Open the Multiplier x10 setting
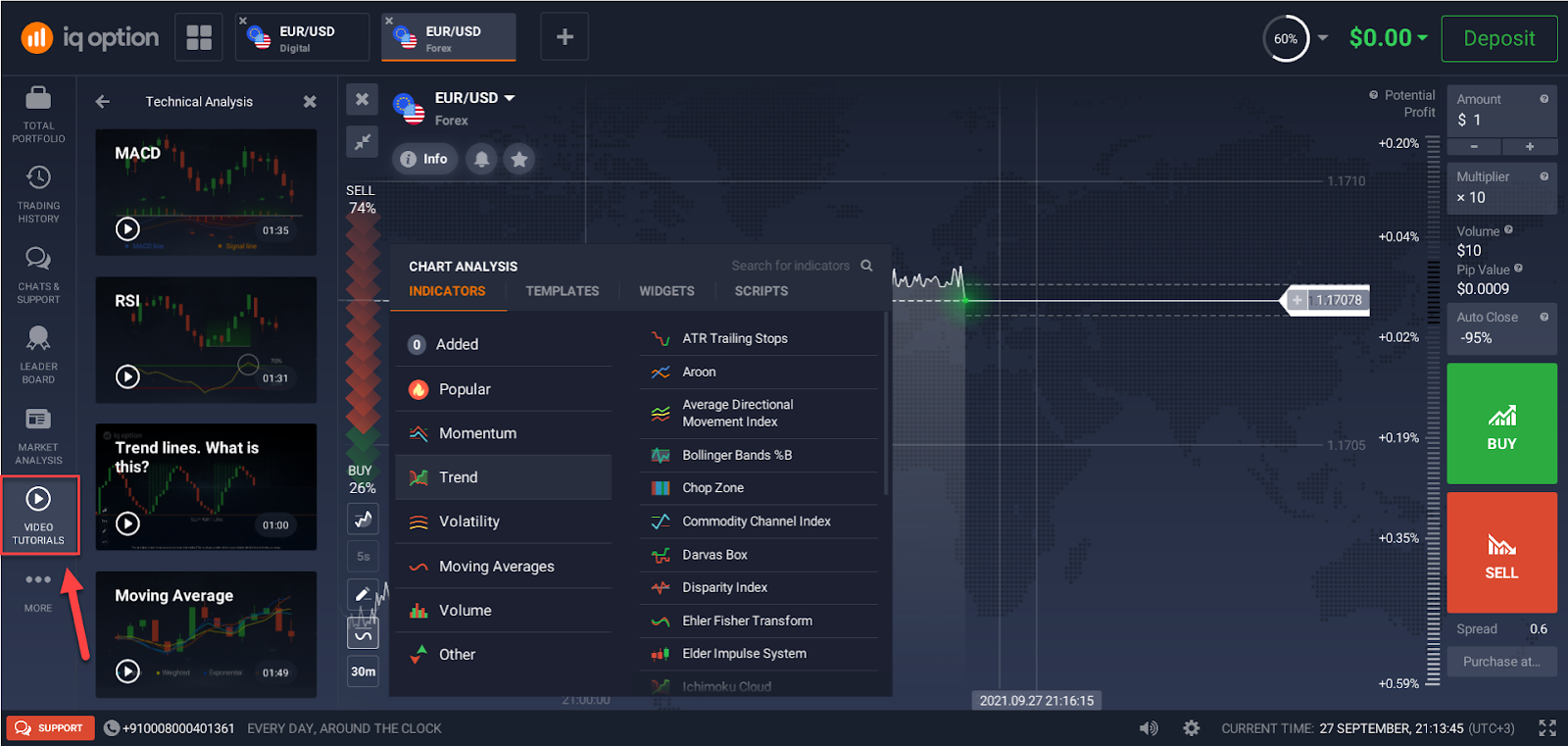 tap(1501, 188)
